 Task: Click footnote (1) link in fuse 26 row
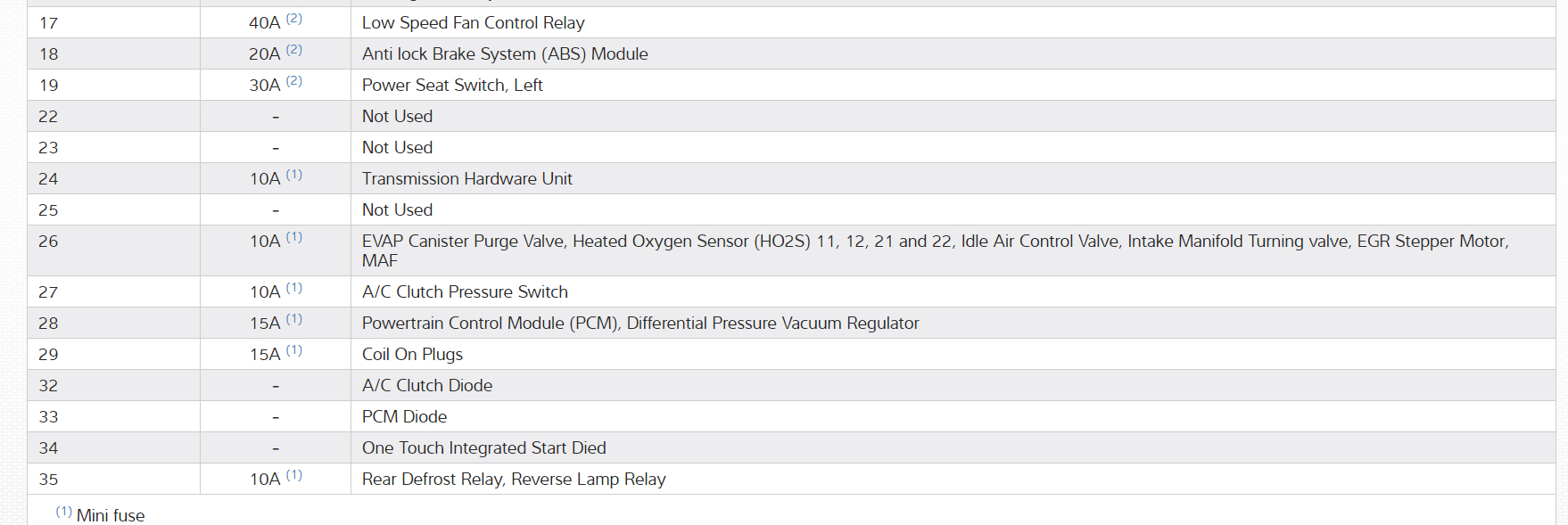(294, 237)
